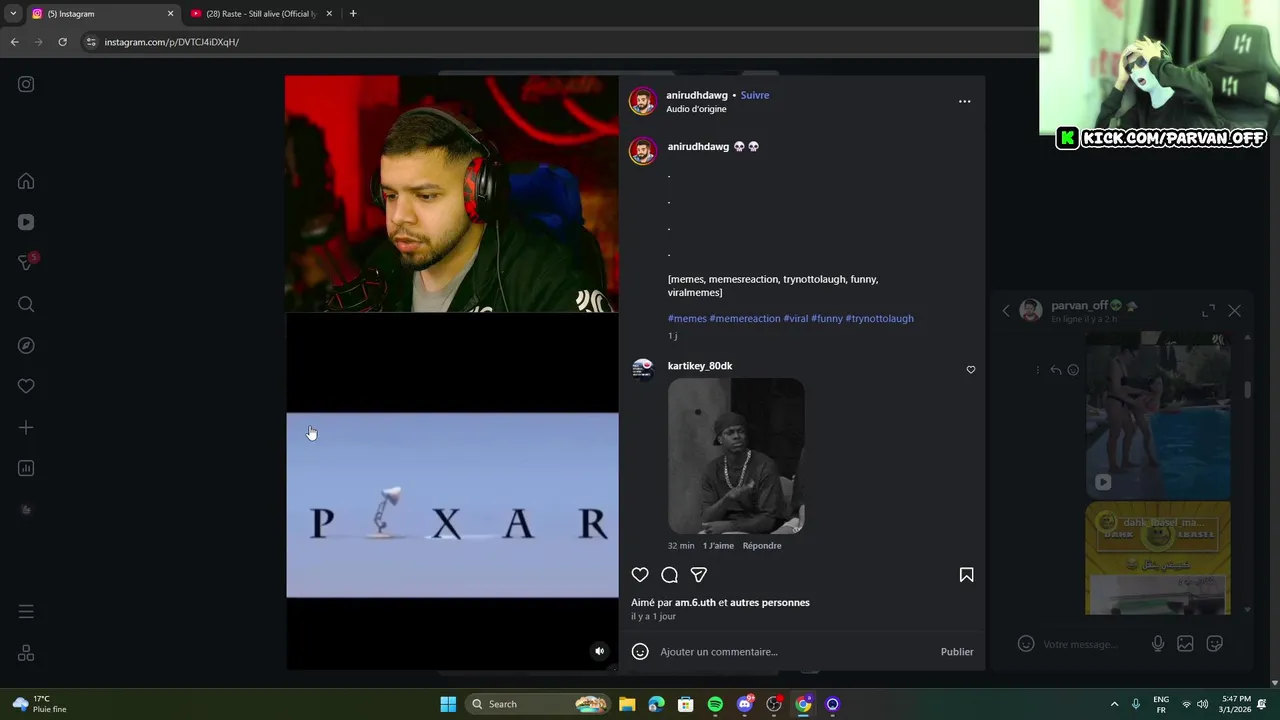
Task: Save the post with the bookmark icon
Action: [x=966, y=575]
